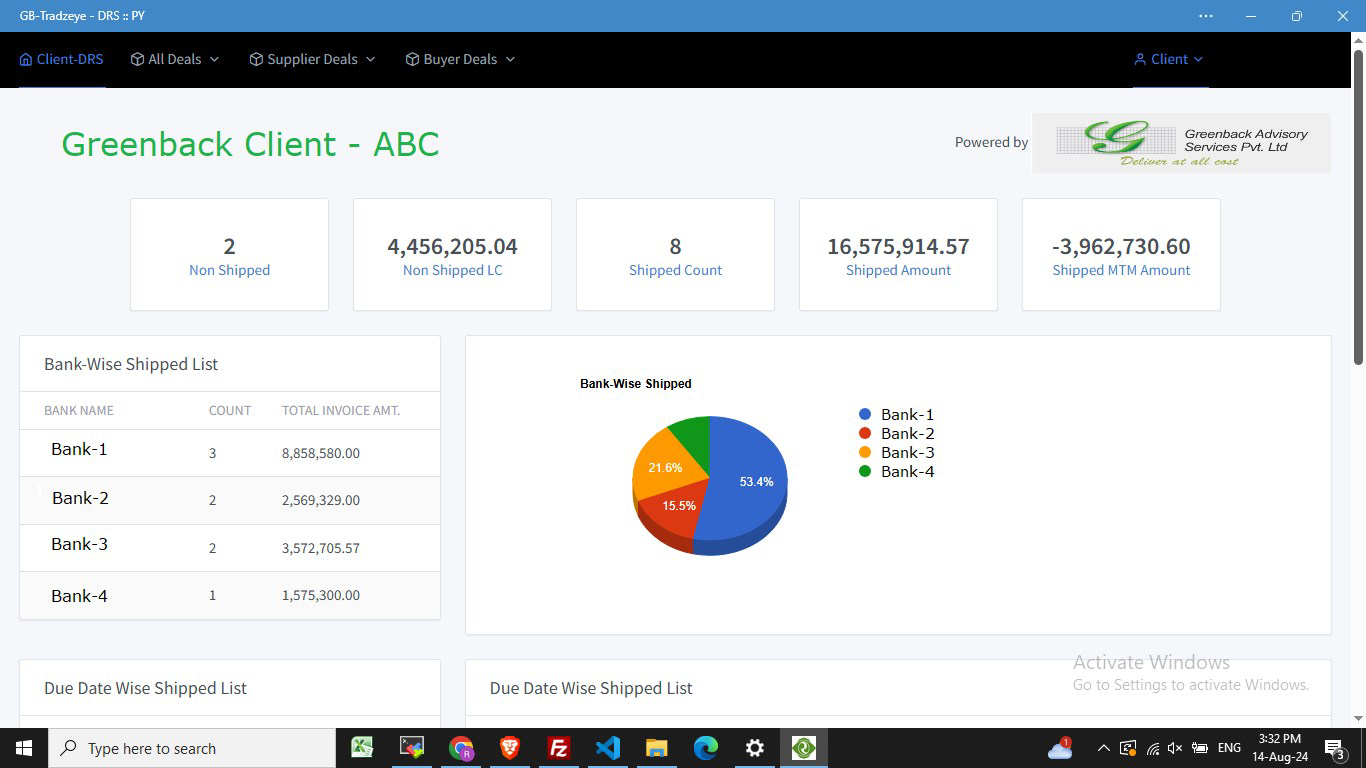Click the battery tray icon
Screen dimensions: 1366x768
point(1199,748)
